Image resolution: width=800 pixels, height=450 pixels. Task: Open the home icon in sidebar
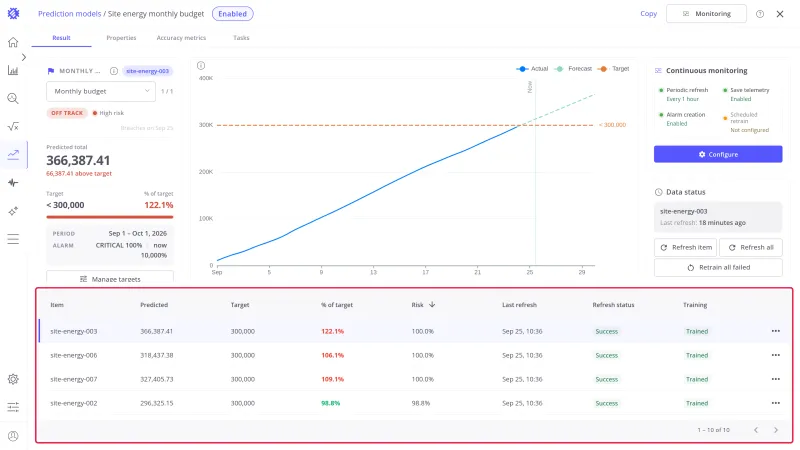pyautogui.click(x=13, y=42)
